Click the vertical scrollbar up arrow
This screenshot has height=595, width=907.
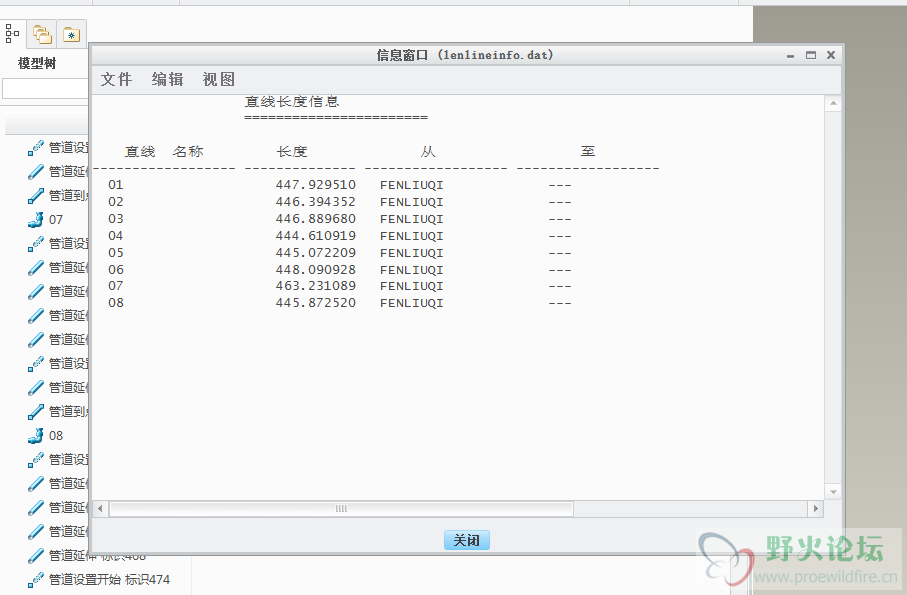click(833, 104)
